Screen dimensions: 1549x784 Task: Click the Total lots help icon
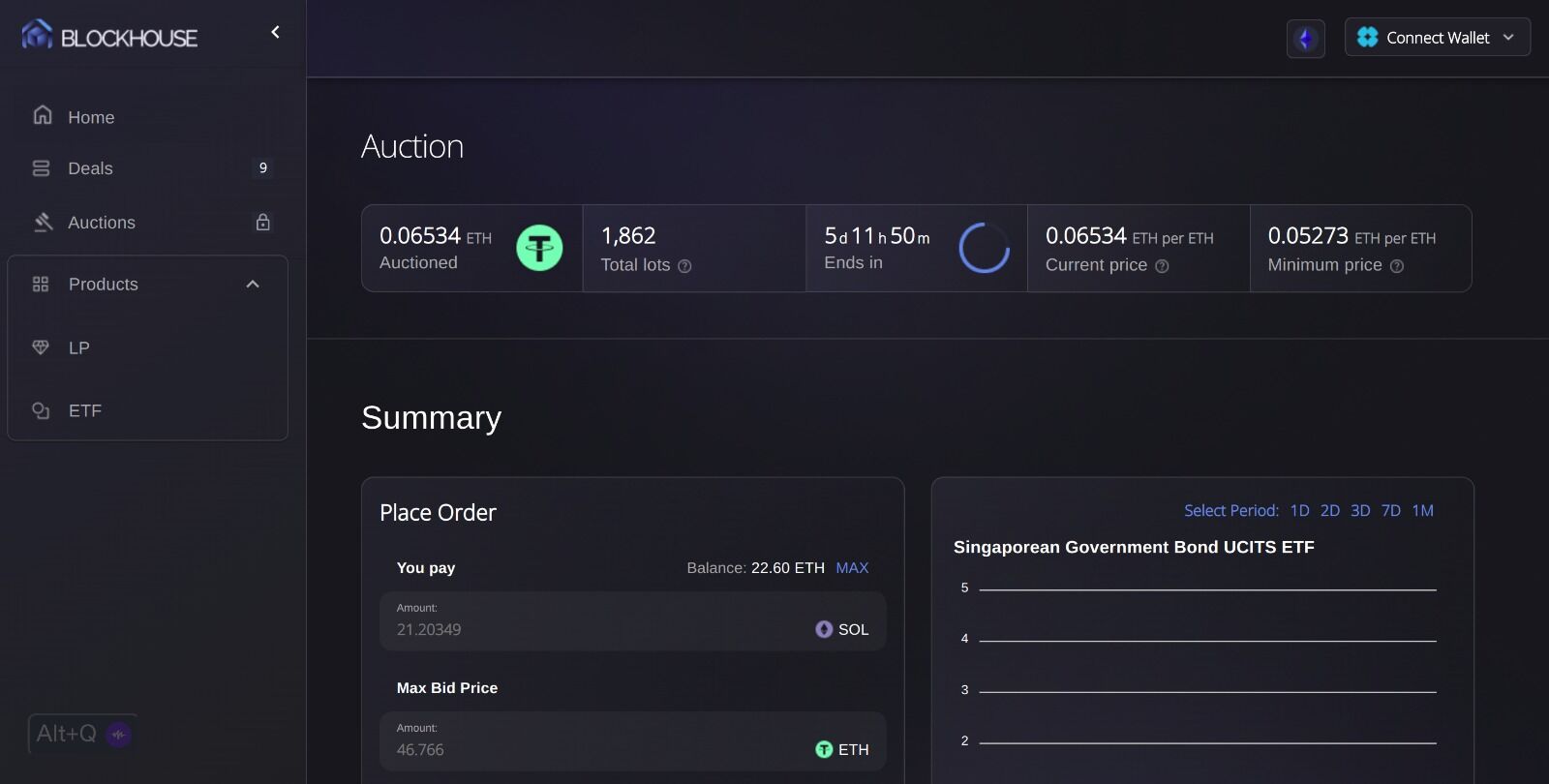(x=684, y=266)
